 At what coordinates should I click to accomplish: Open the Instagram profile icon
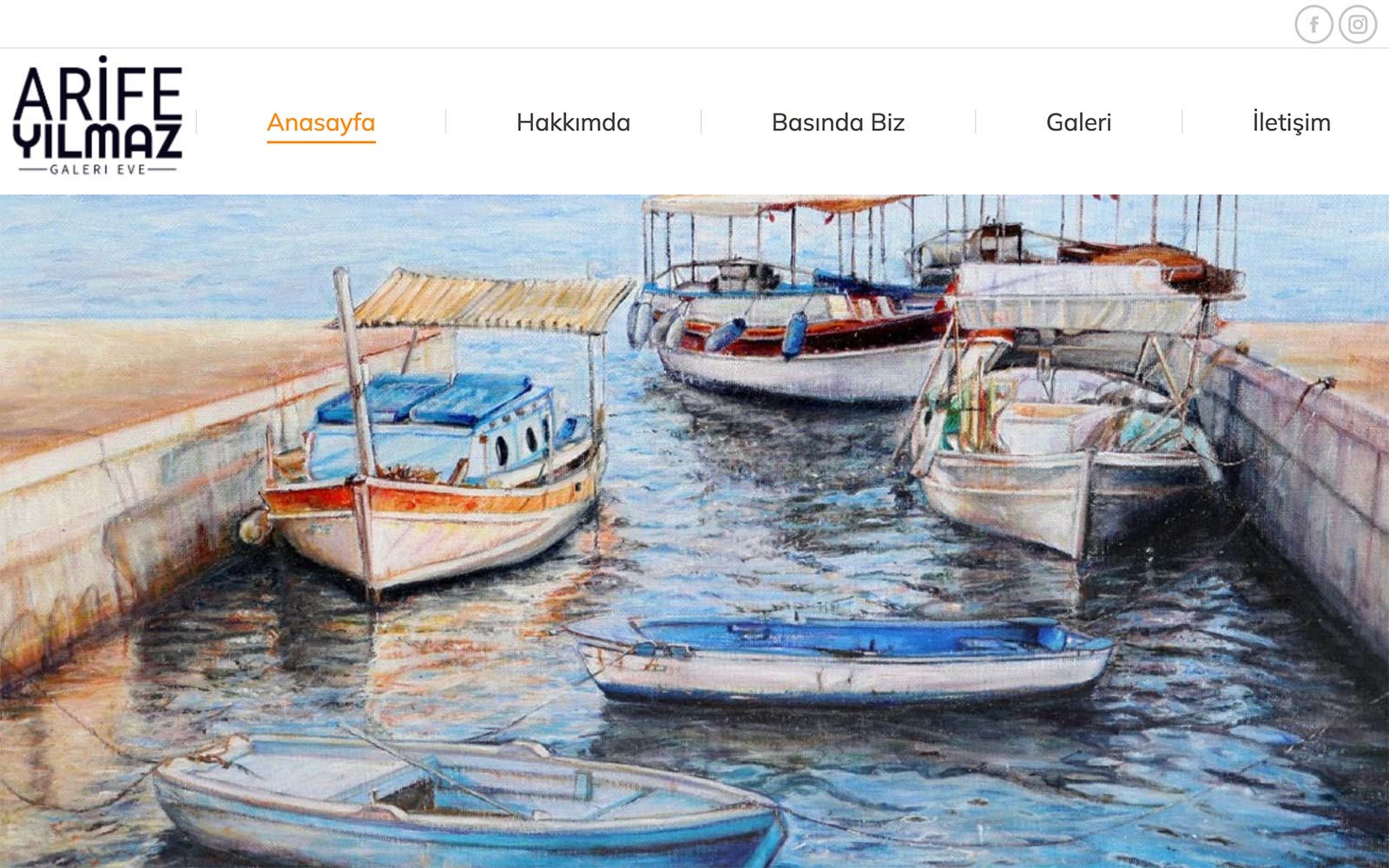click(x=1358, y=24)
